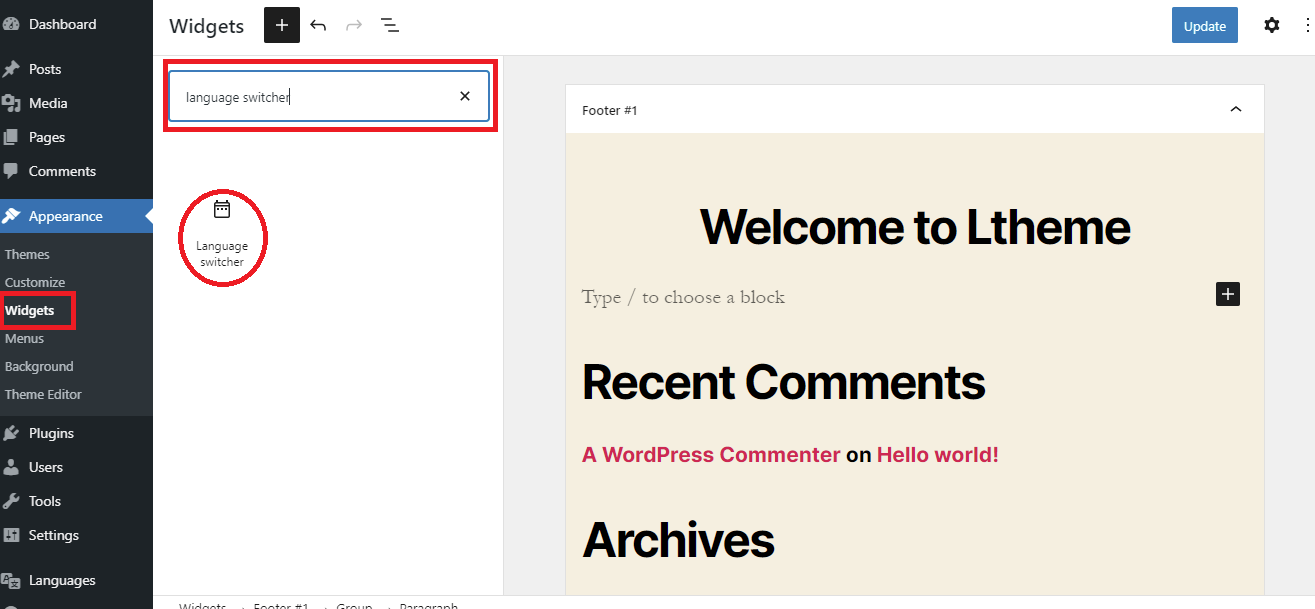Click the Comments bubble icon
Image resolution: width=1315 pixels, height=609 pixels.
pos(11,171)
